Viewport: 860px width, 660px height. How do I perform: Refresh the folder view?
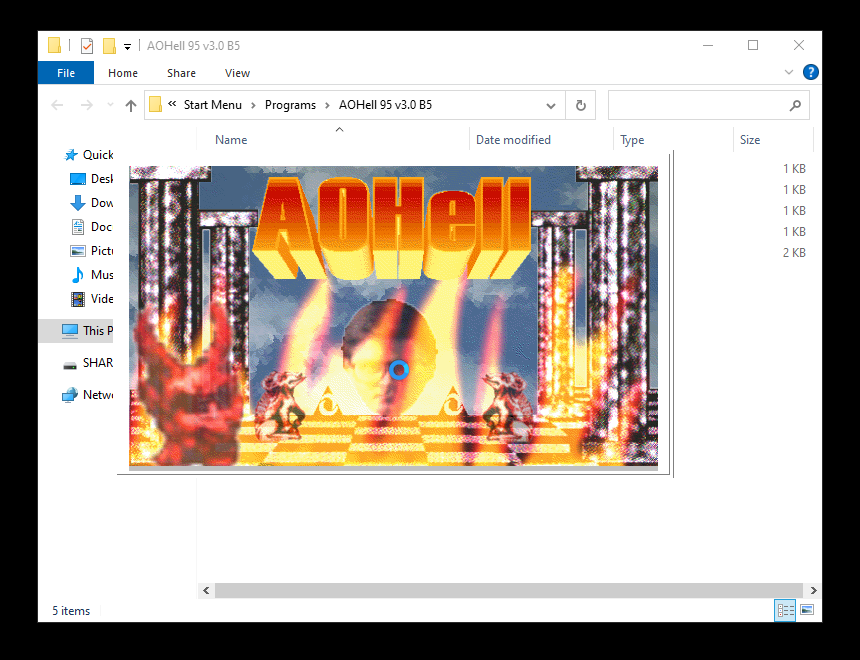click(581, 104)
